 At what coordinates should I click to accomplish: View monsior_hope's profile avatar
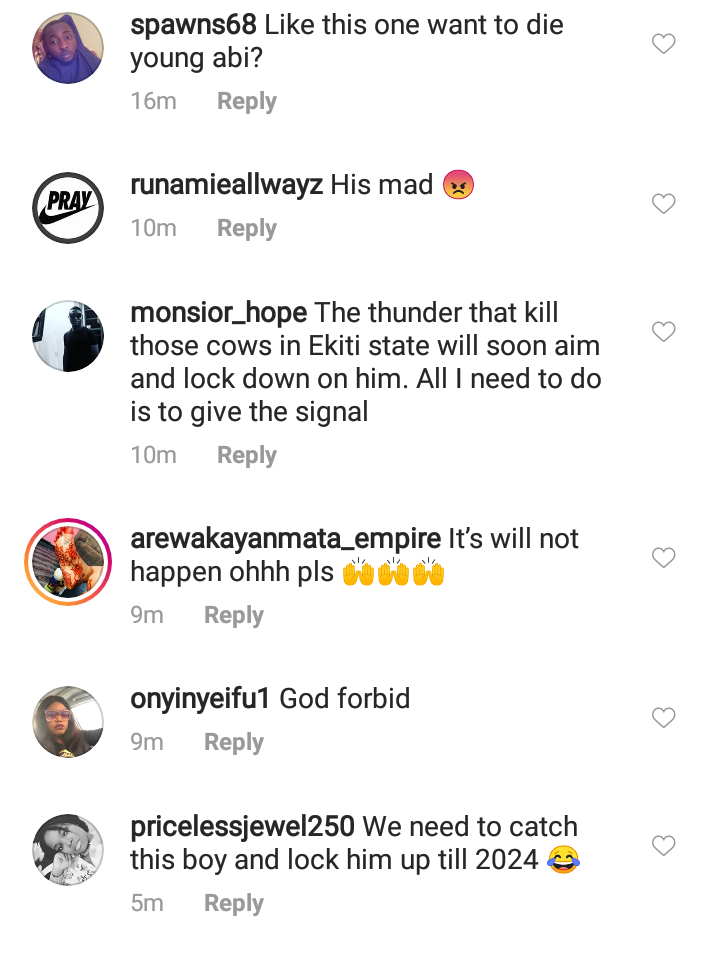[68, 336]
